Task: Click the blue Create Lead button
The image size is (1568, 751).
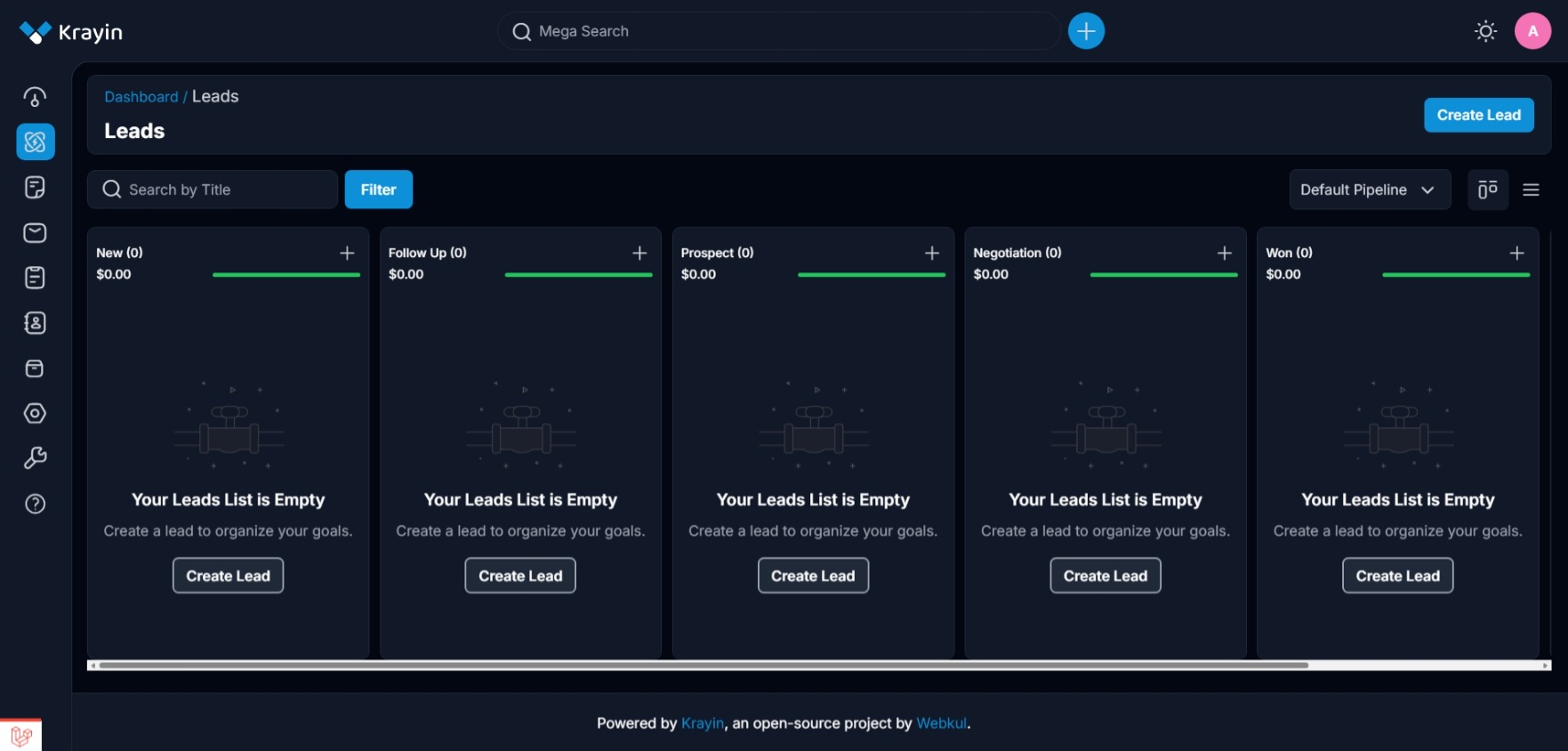Action: point(1478,115)
